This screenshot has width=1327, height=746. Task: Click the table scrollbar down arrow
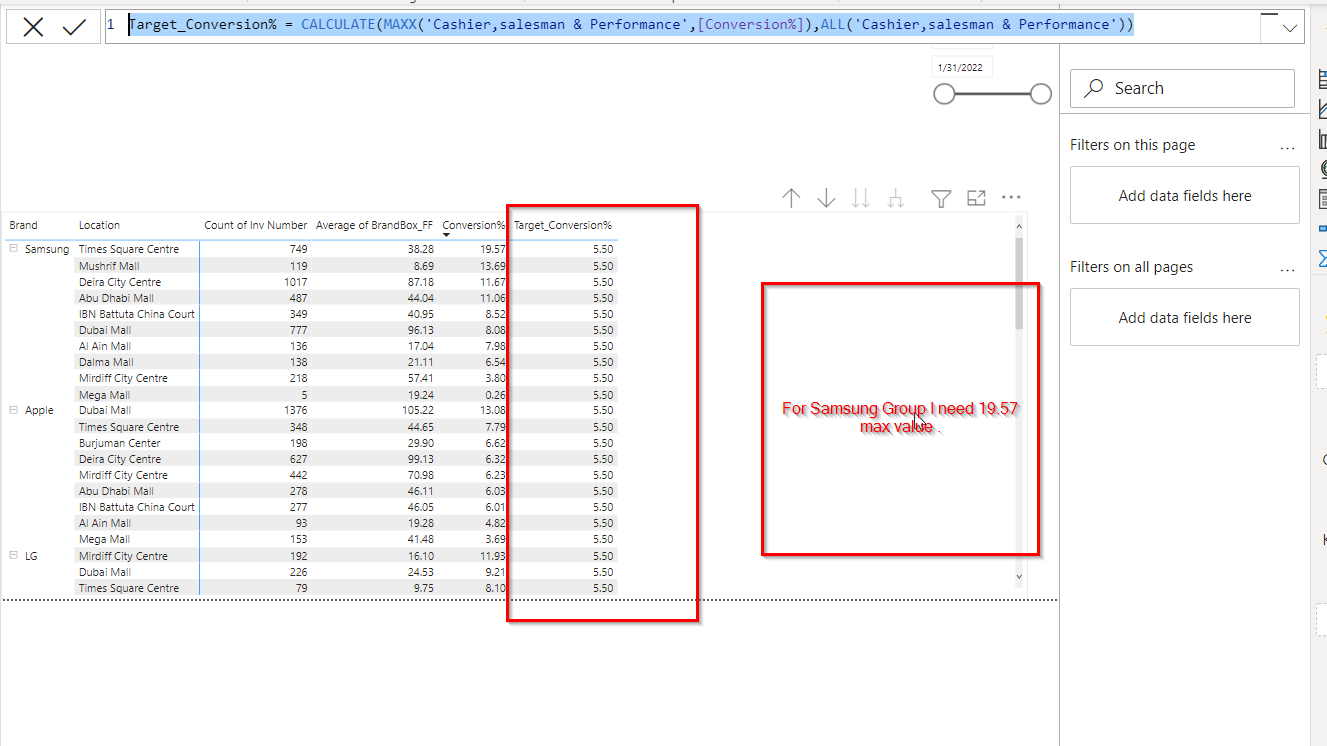1019,577
